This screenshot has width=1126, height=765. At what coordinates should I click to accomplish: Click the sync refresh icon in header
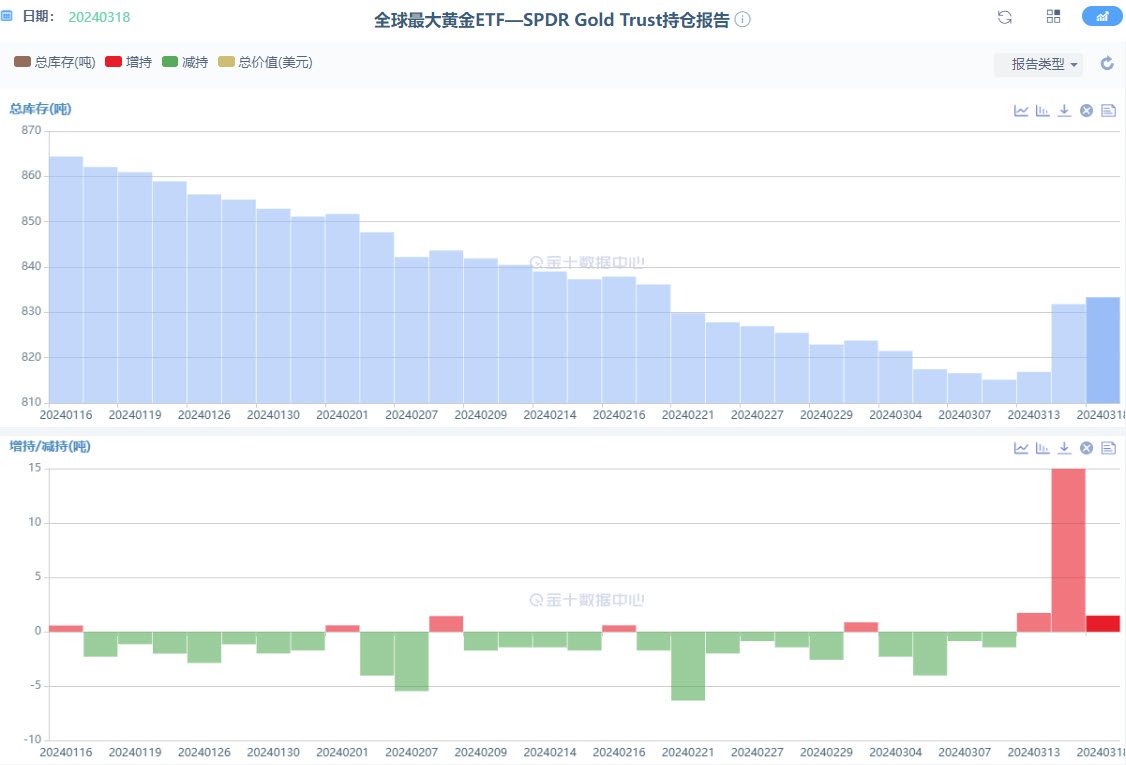[1005, 17]
